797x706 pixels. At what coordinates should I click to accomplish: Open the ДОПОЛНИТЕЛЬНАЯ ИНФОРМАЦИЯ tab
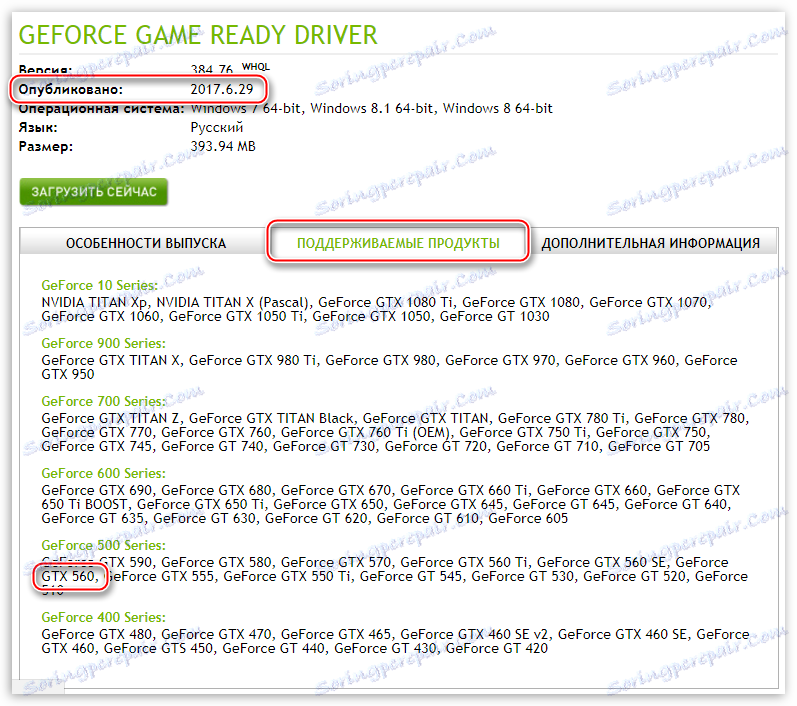tap(650, 243)
